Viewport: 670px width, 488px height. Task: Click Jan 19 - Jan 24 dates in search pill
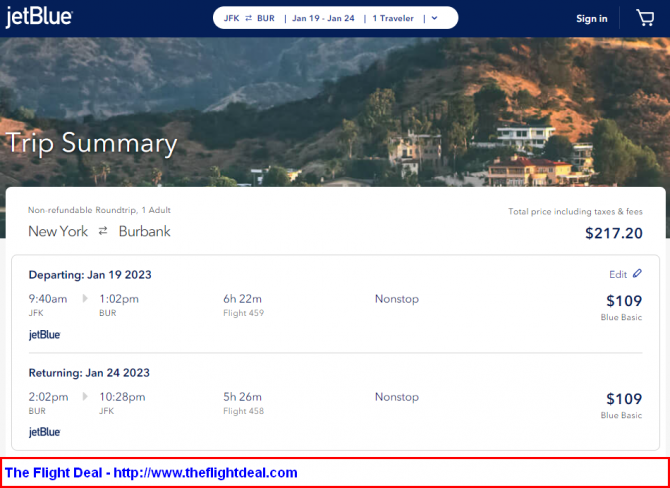[323, 18]
